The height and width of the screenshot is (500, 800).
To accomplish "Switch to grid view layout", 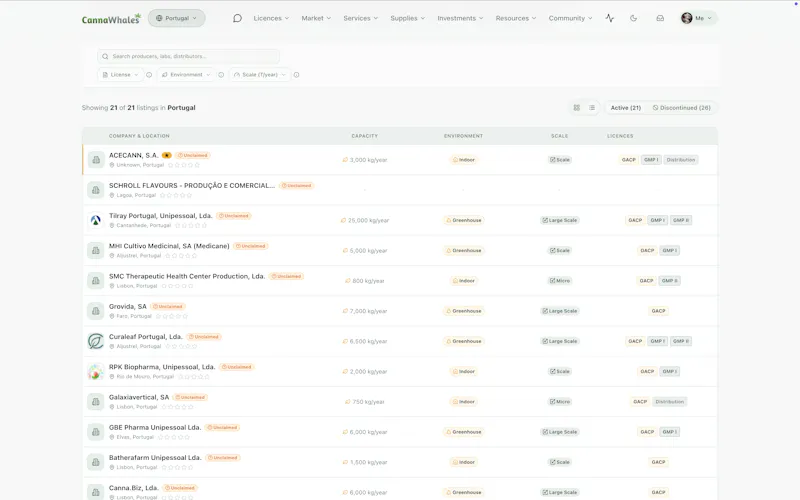I will tap(577, 108).
